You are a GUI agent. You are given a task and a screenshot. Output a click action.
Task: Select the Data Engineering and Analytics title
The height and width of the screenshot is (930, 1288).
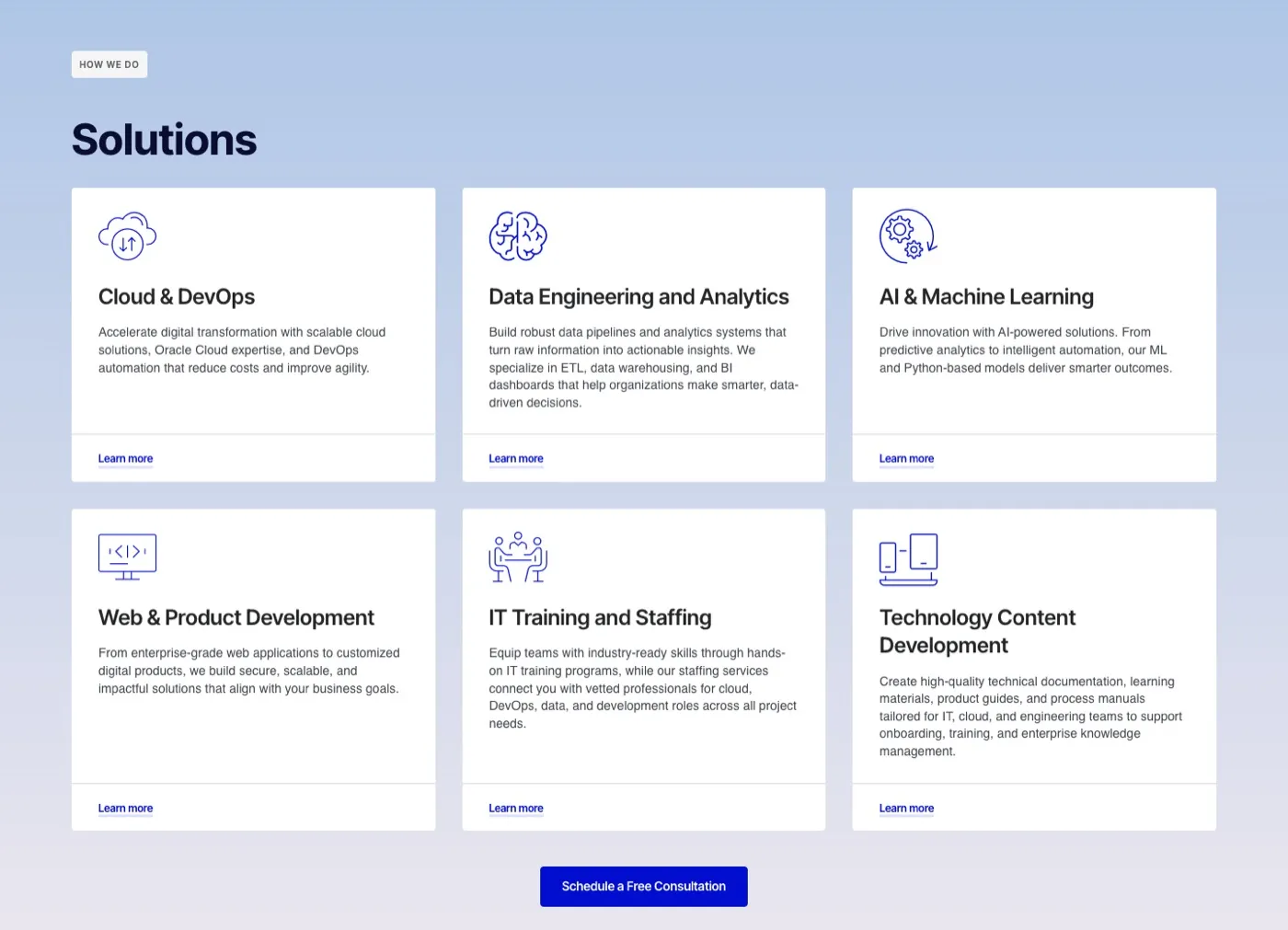click(x=638, y=297)
